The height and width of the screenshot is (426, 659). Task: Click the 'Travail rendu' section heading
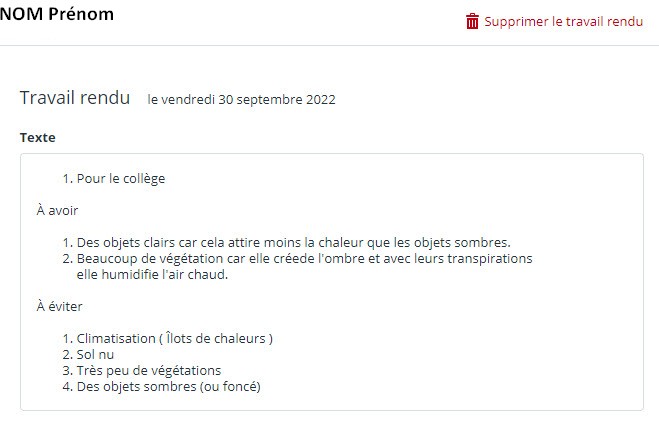point(75,98)
